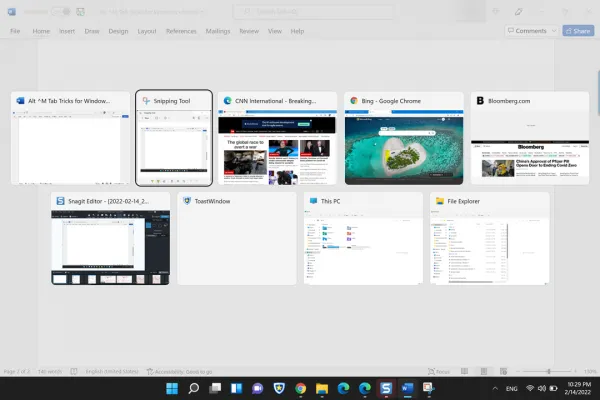This screenshot has width=600, height=400.
Task: Open the Mailings ribbon tab
Action: [218, 31]
